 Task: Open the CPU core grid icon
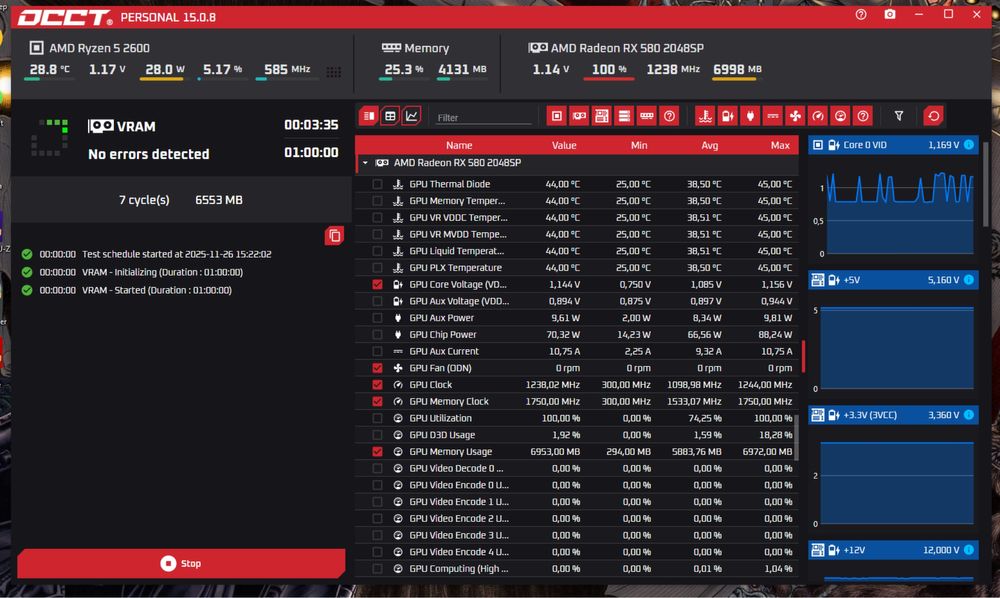tap(334, 71)
